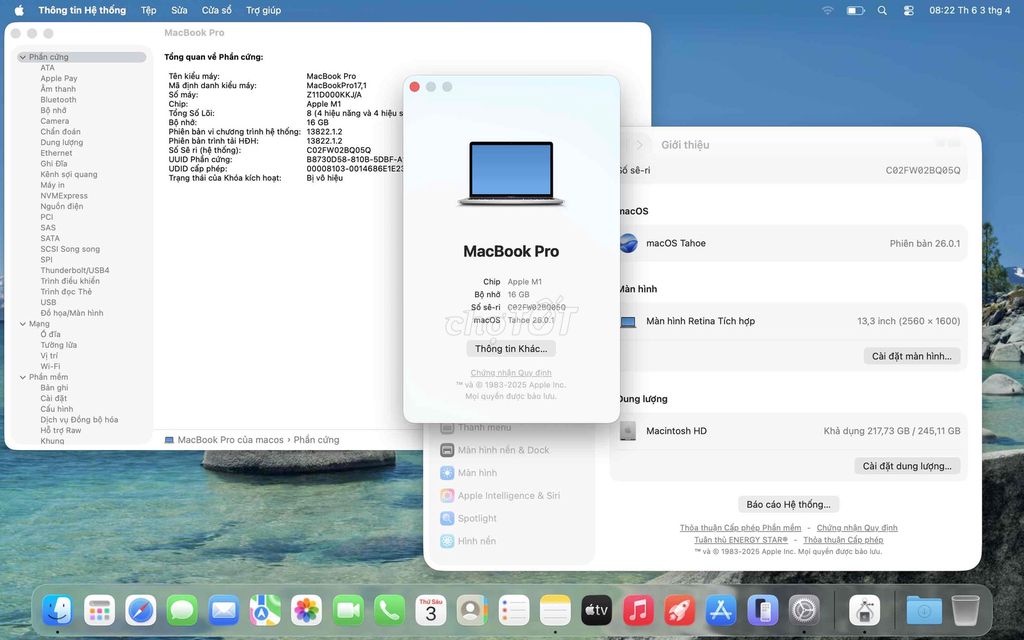Click MacBook Pro của macos path item

coord(224,440)
